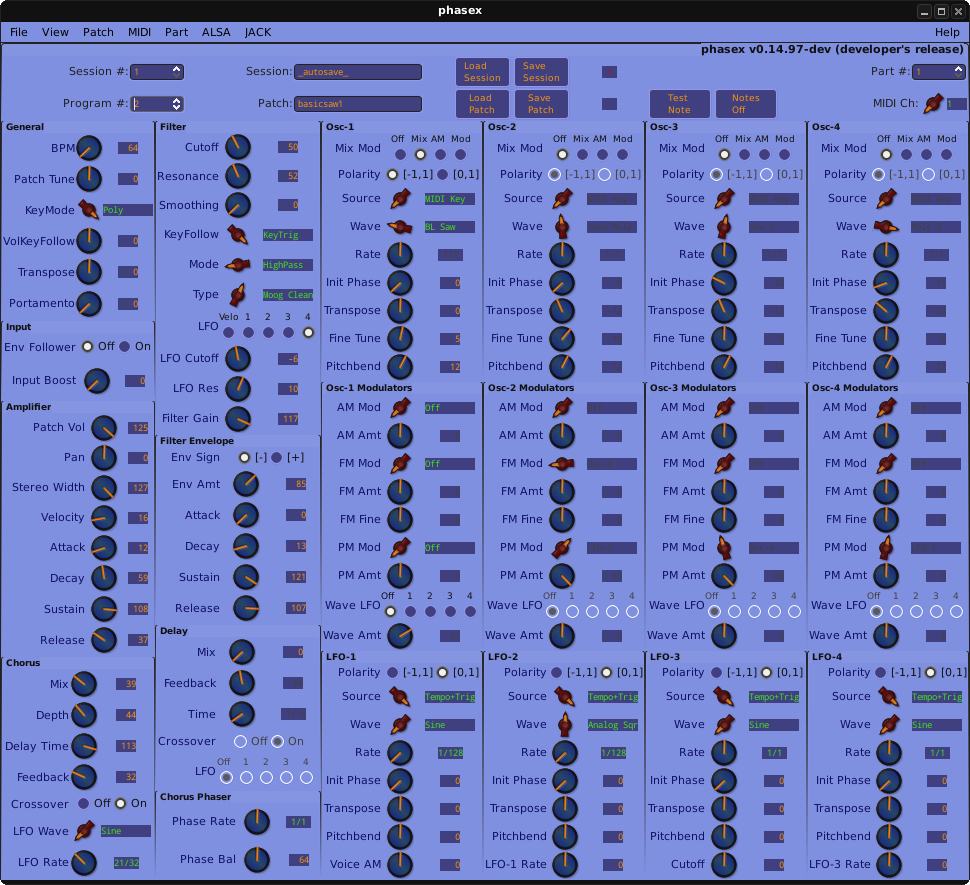Click the Save Patch button

pos(541,104)
